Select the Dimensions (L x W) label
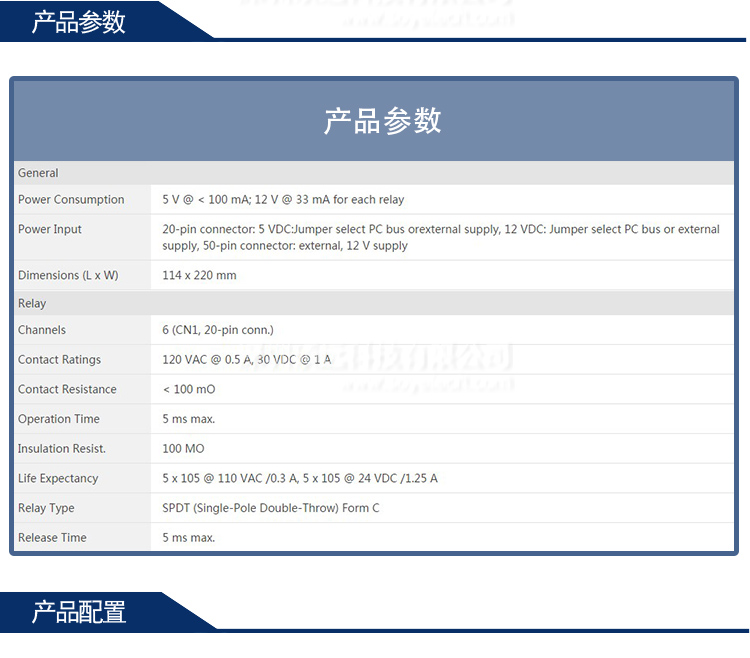 tap(68, 275)
